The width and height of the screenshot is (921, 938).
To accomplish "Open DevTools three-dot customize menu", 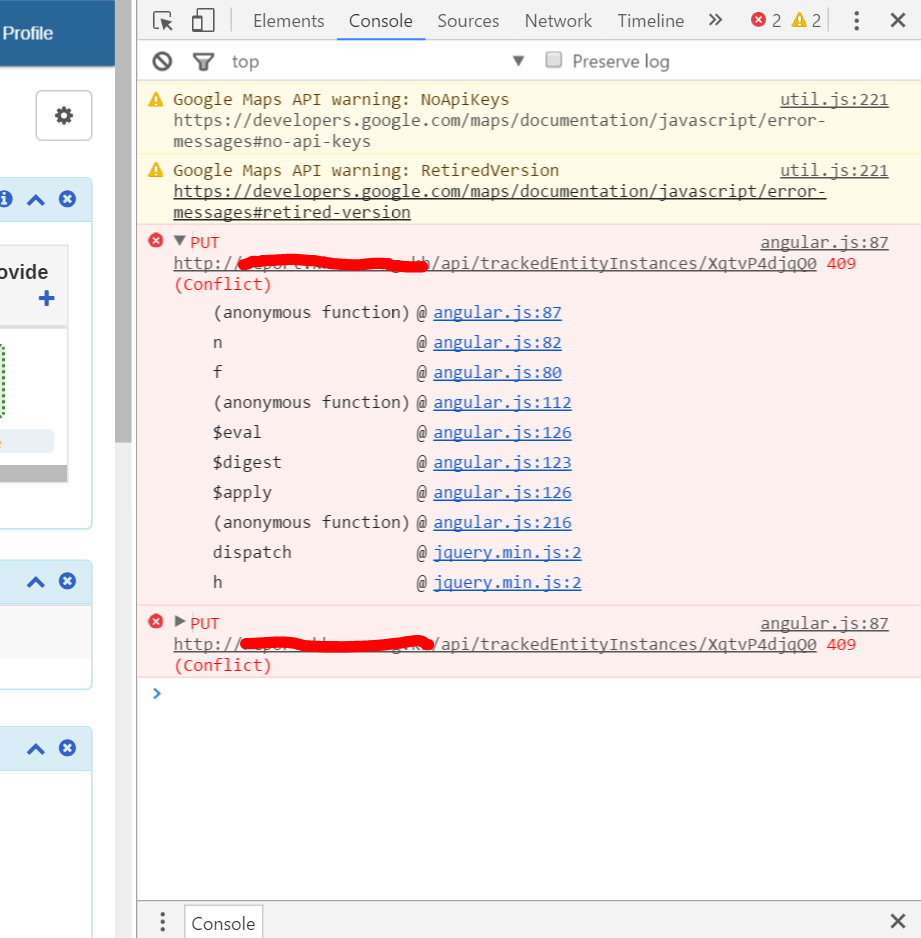I will point(857,21).
